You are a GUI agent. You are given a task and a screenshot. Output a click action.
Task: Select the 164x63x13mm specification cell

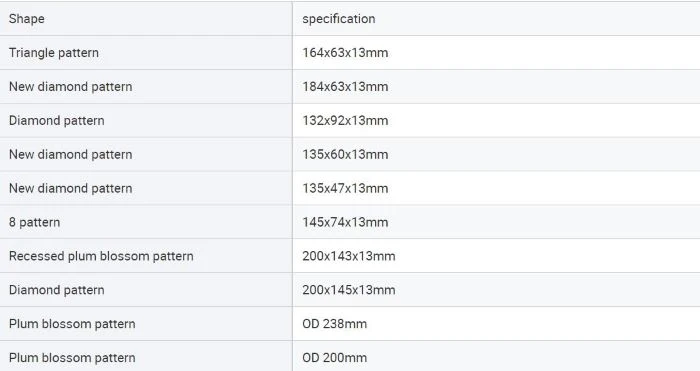coord(496,53)
